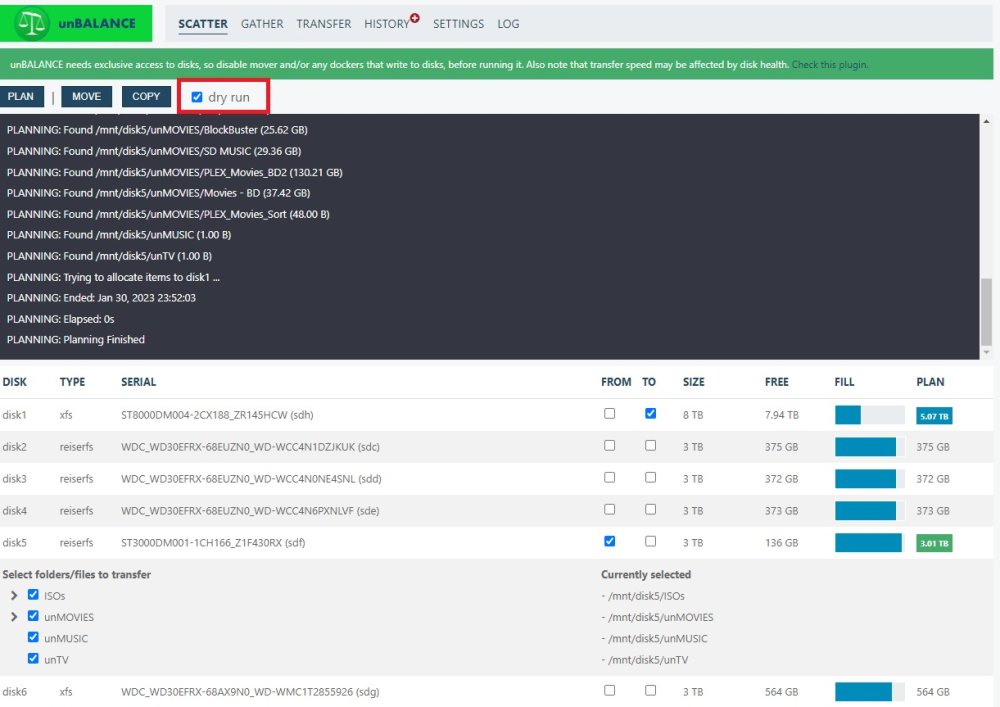Click the green 3.01 TB plan badge

click(x=934, y=544)
